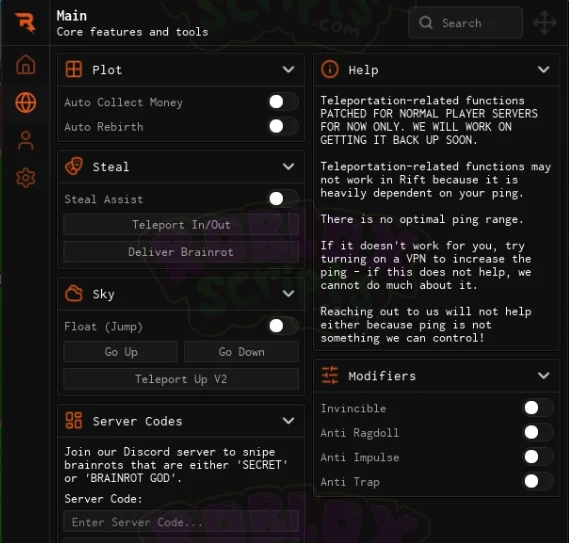Click the Modifiers section title
Screen dimensions: 569x543
point(382,376)
